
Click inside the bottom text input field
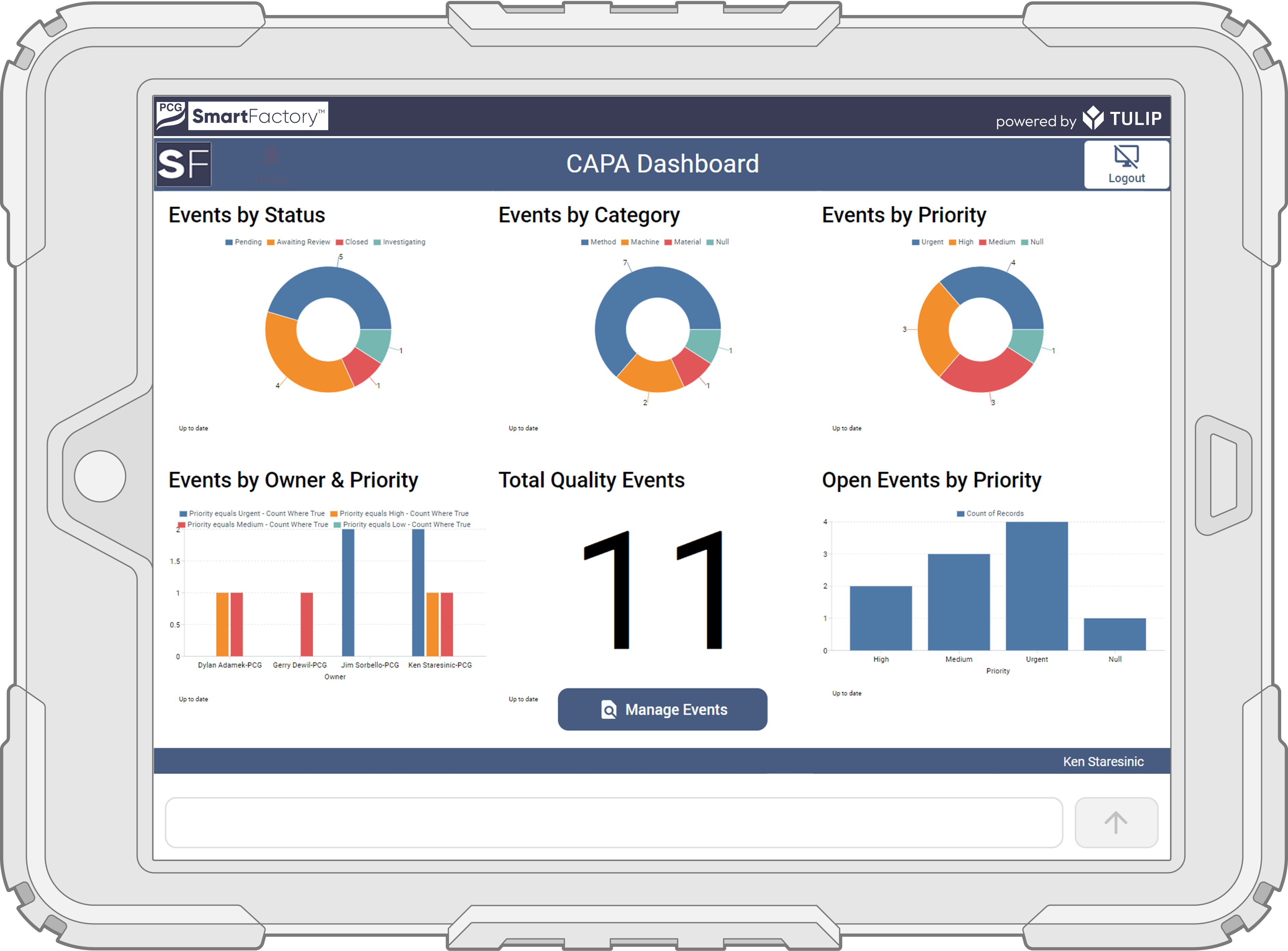(x=613, y=822)
